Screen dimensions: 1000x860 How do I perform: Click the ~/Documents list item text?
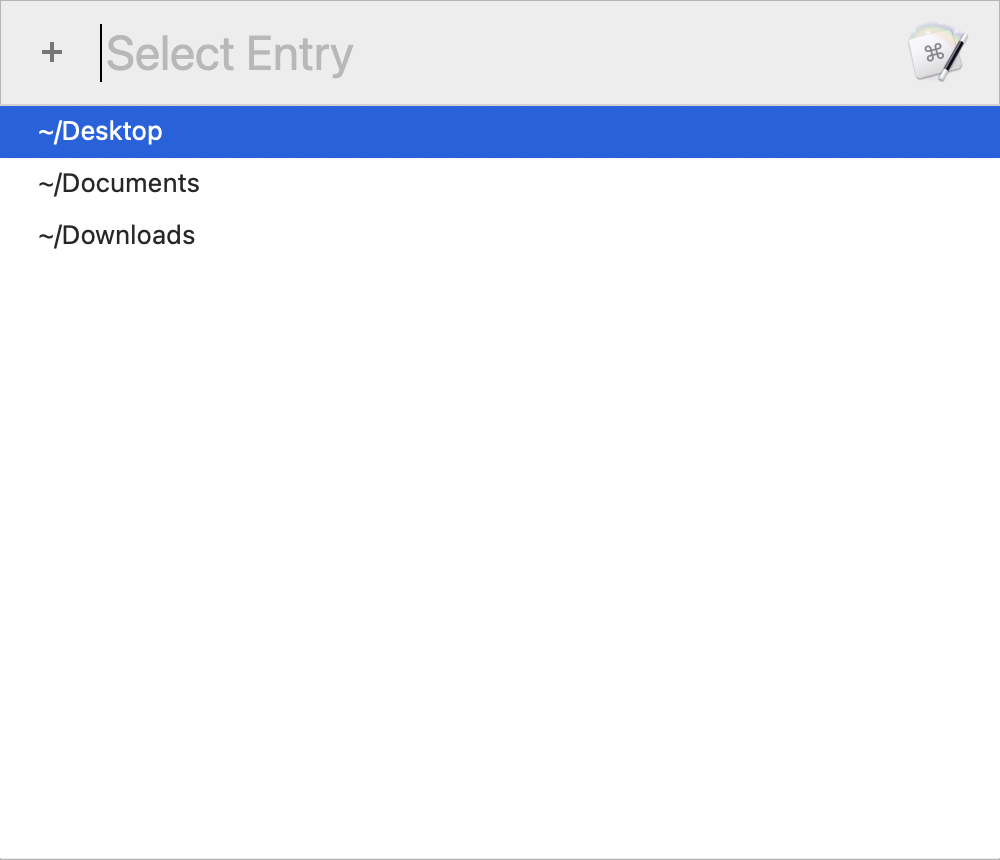tap(119, 184)
